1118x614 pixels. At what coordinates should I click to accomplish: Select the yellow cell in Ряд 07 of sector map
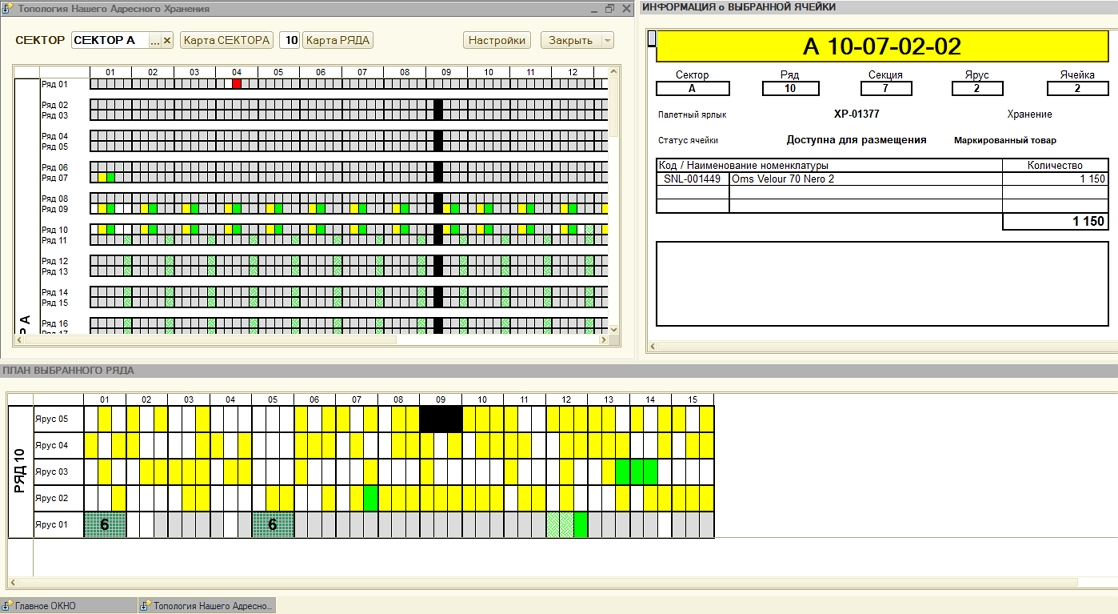(102, 178)
